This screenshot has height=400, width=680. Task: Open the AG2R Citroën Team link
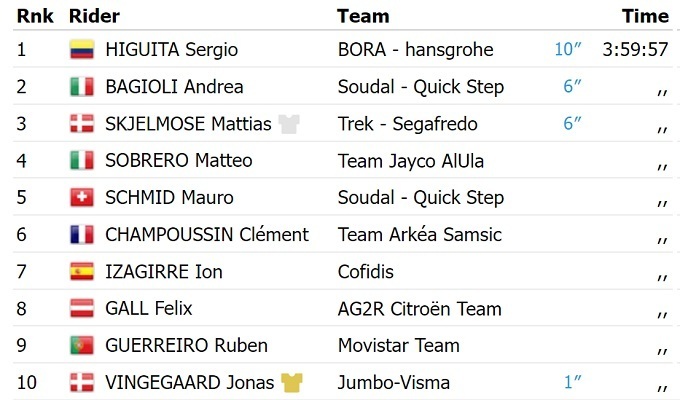point(419,309)
